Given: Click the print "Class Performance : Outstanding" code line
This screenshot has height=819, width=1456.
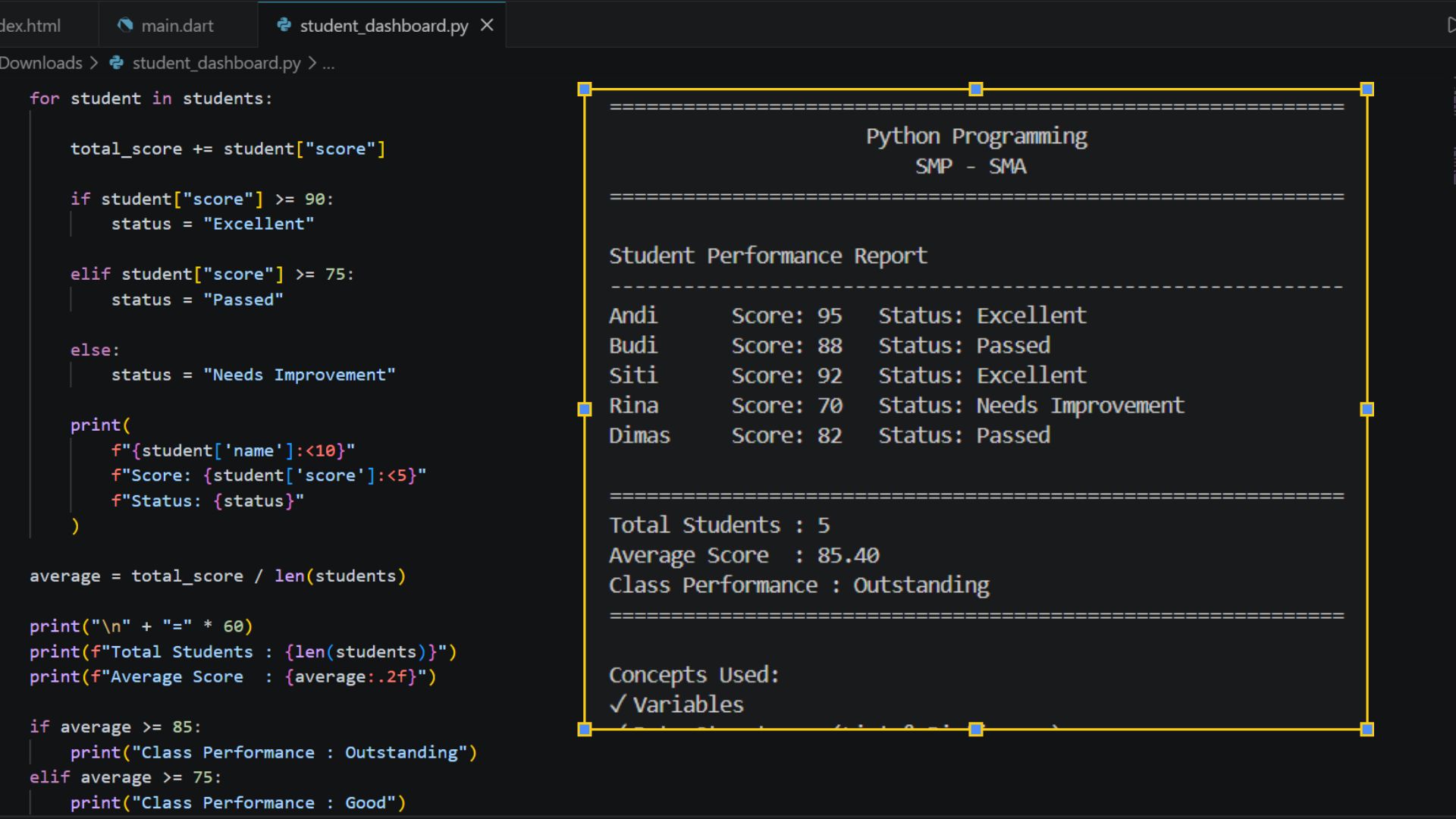Looking at the screenshot, I should 274,752.
